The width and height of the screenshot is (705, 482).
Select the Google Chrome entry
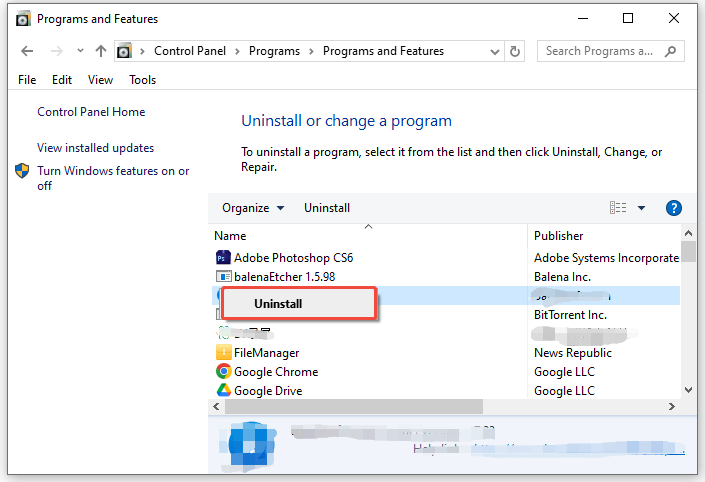point(276,372)
